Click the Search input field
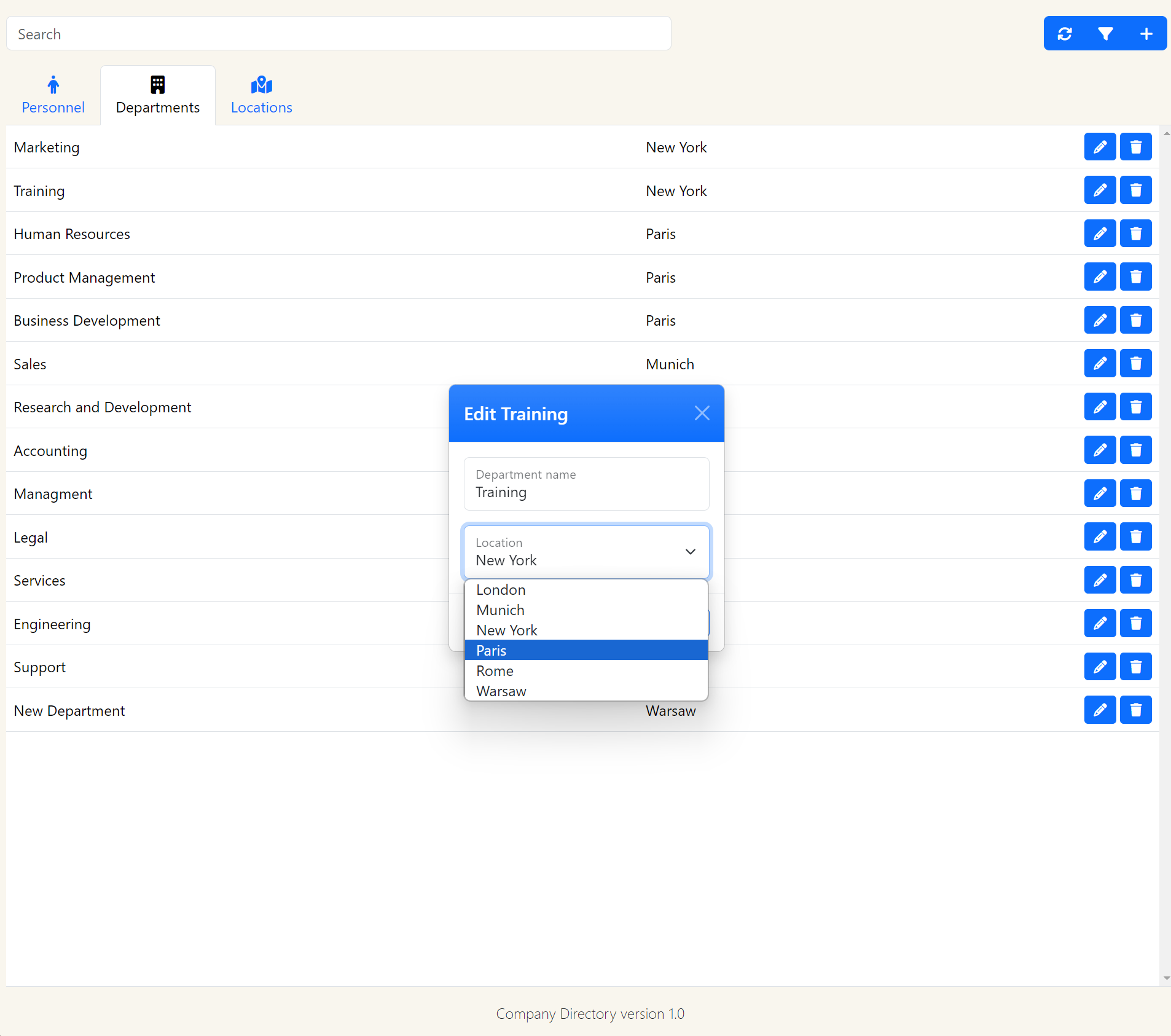This screenshot has height=1036, width=1171. 339,34
